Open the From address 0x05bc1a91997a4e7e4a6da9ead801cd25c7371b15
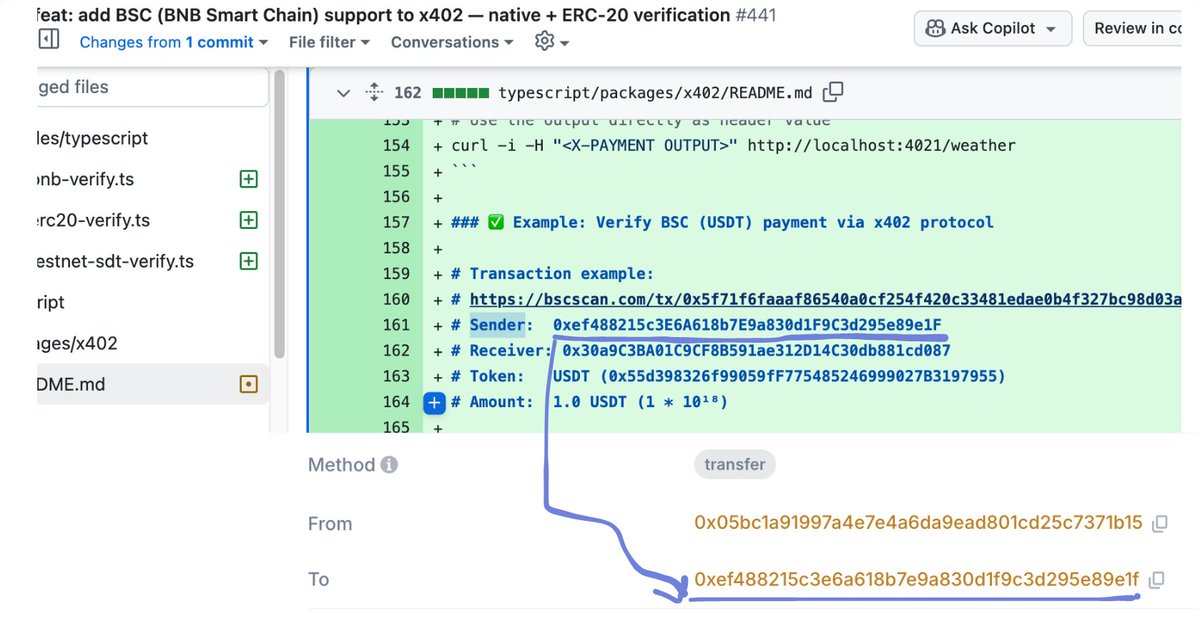Image resolution: width=1200 pixels, height=624 pixels. click(x=918, y=523)
